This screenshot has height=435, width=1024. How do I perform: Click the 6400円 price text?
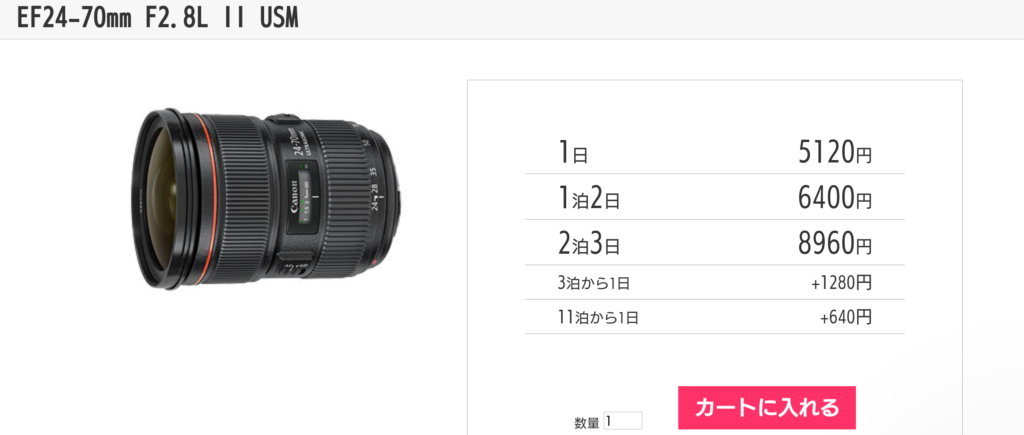pos(835,198)
